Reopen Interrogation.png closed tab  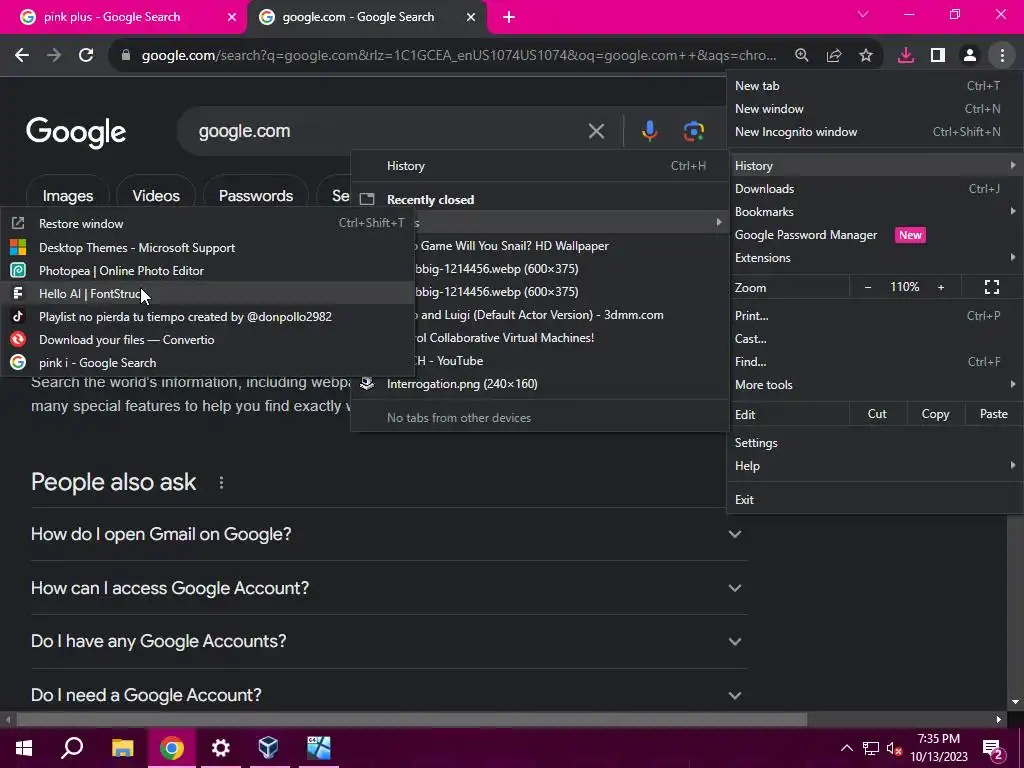(x=539, y=384)
